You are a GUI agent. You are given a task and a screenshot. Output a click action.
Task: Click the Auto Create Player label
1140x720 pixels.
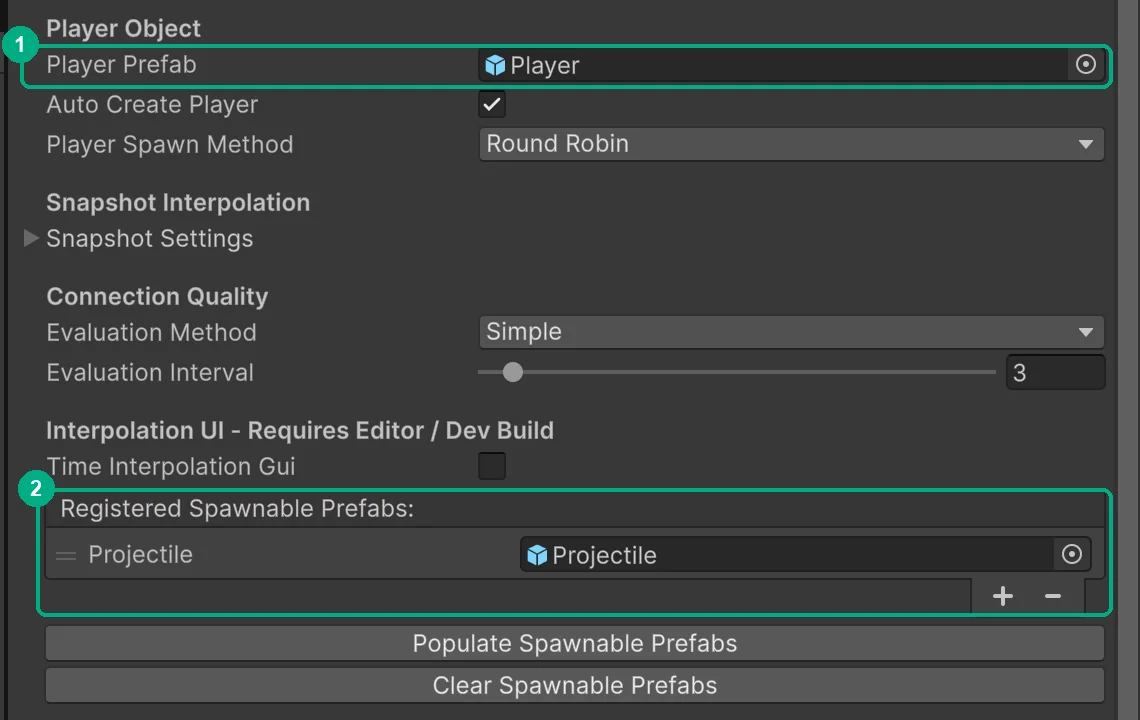(153, 105)
